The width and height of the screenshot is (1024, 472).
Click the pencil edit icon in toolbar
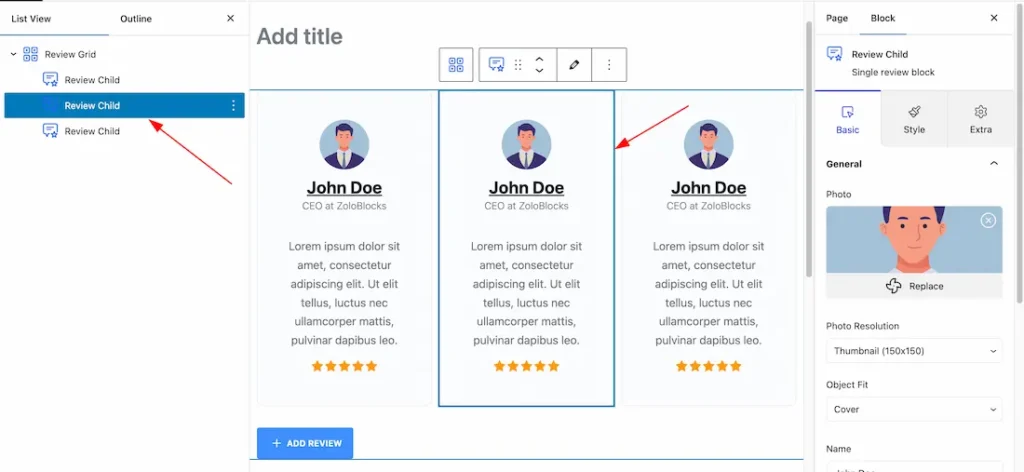pyautogui.click(x=574, y=65)
